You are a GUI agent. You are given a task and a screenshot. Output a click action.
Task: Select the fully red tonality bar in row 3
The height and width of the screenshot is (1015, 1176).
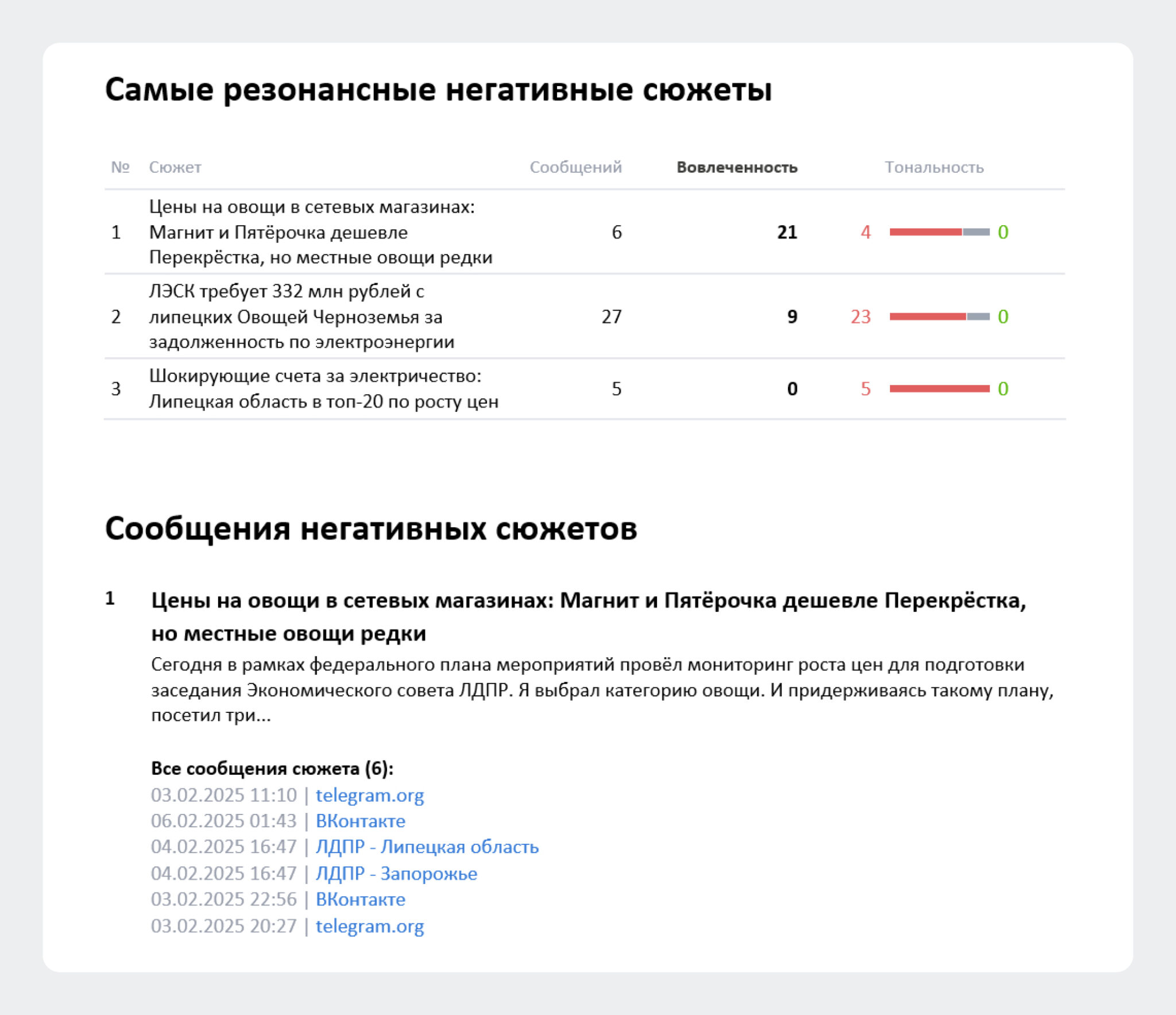click(x=939, y=389)
